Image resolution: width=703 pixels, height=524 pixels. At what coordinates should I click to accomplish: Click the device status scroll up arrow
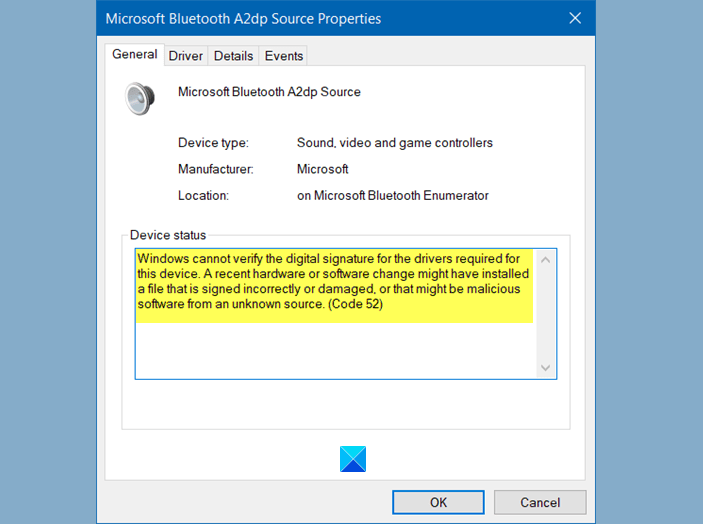click(545, 260)
